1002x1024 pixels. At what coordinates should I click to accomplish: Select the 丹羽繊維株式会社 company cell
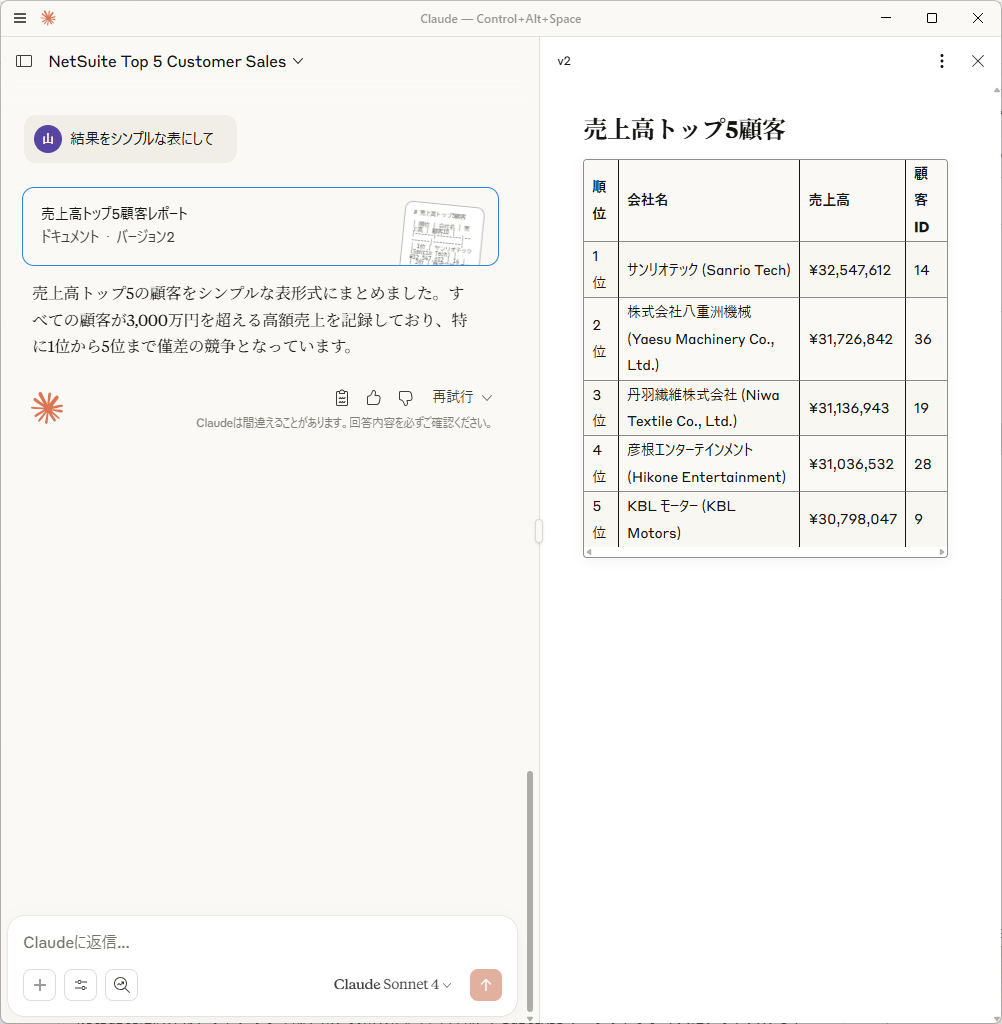(709, 408)
